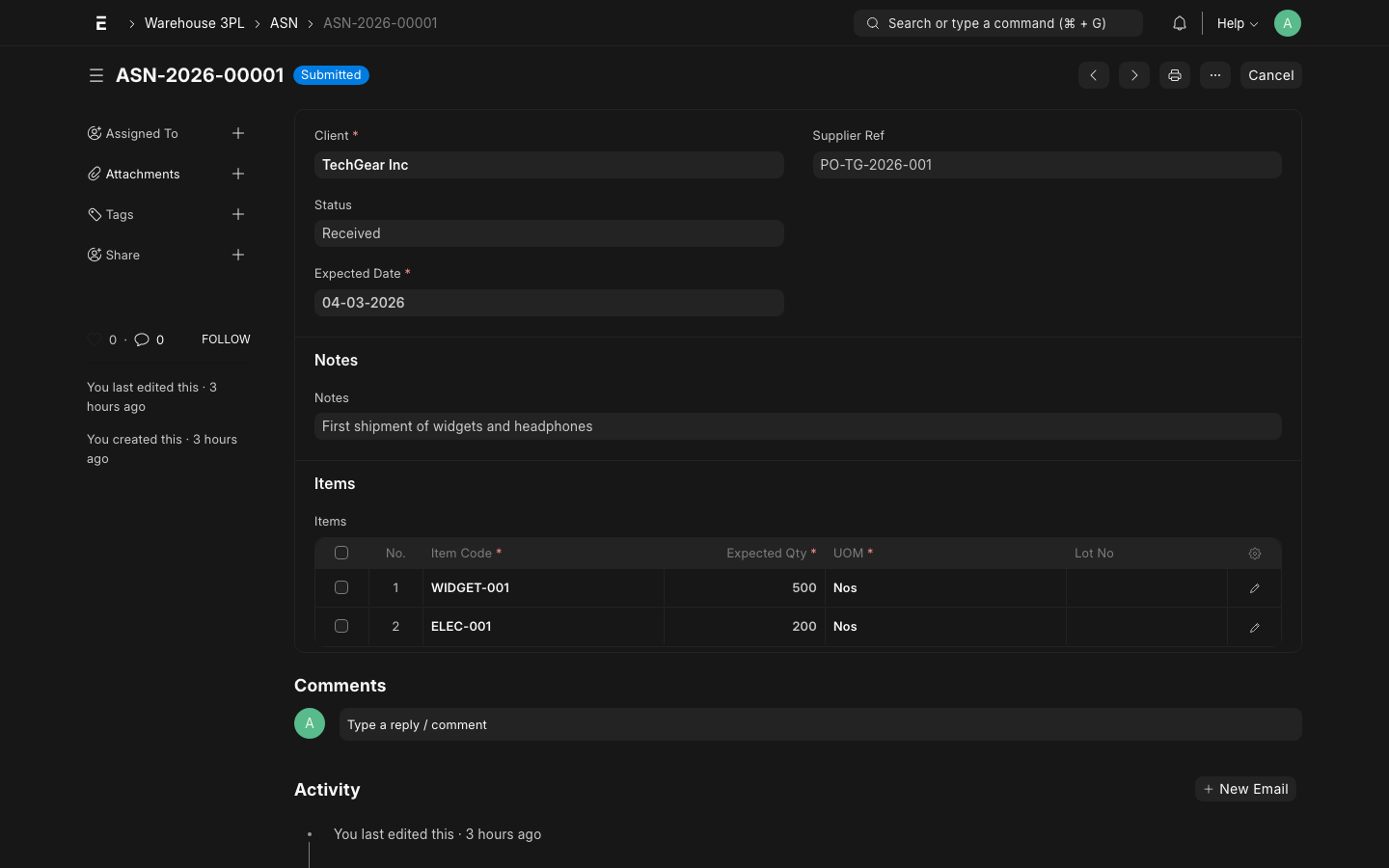Image resolution: width=1389 pixels, height=868 pixels.
Task: Open the ellipsis menu for more actions
Action: (1214, 75)
